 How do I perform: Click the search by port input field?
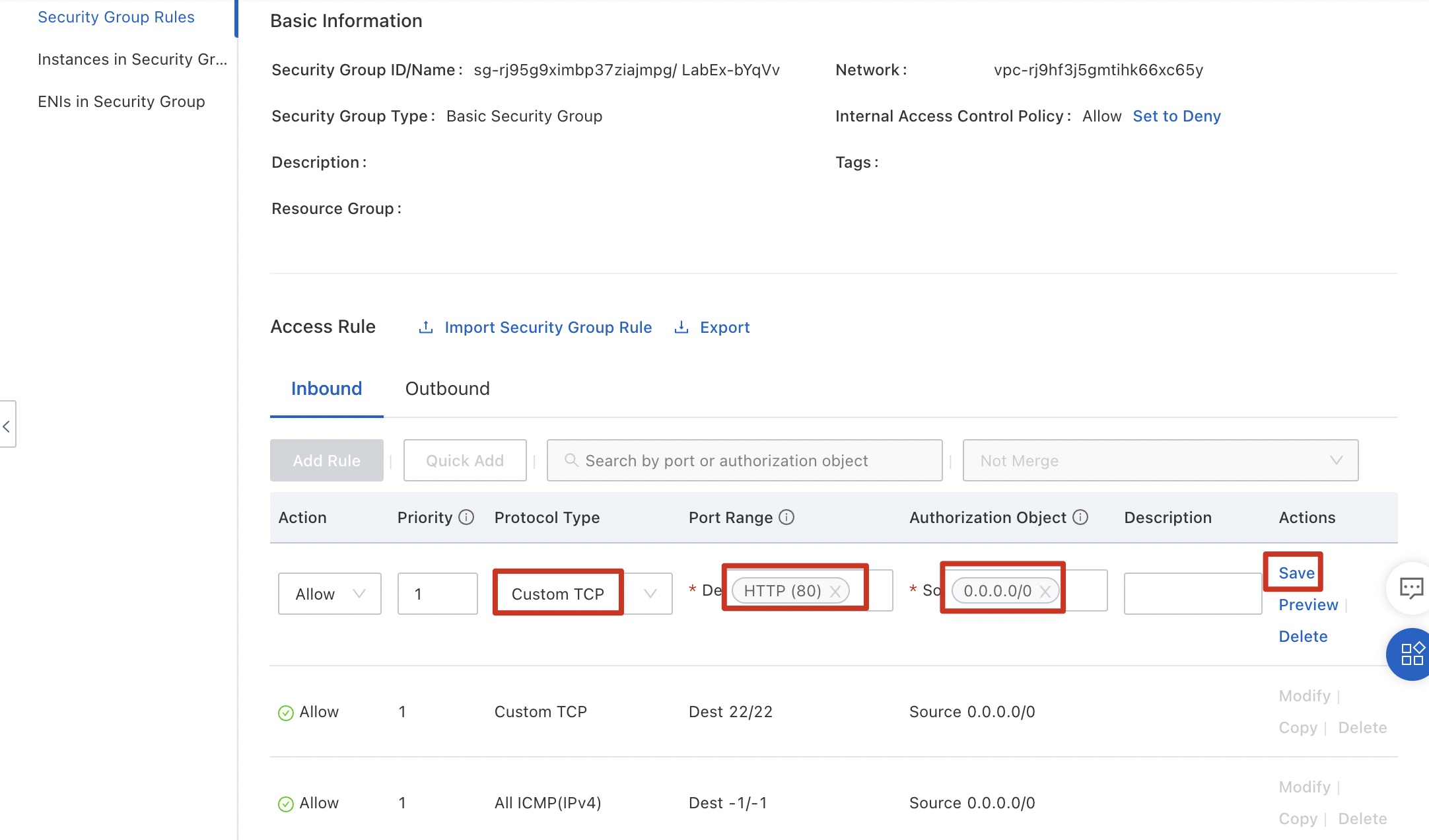pos(745,460)
